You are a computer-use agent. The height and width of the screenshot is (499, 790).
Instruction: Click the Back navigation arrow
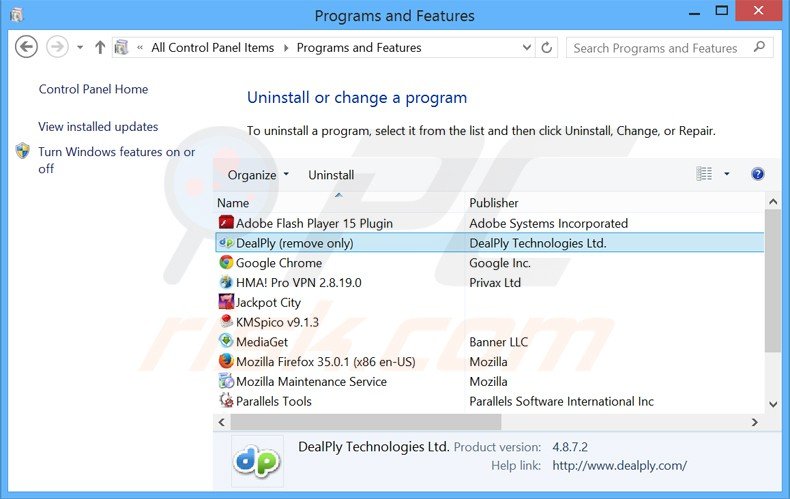tap(26, 47)
